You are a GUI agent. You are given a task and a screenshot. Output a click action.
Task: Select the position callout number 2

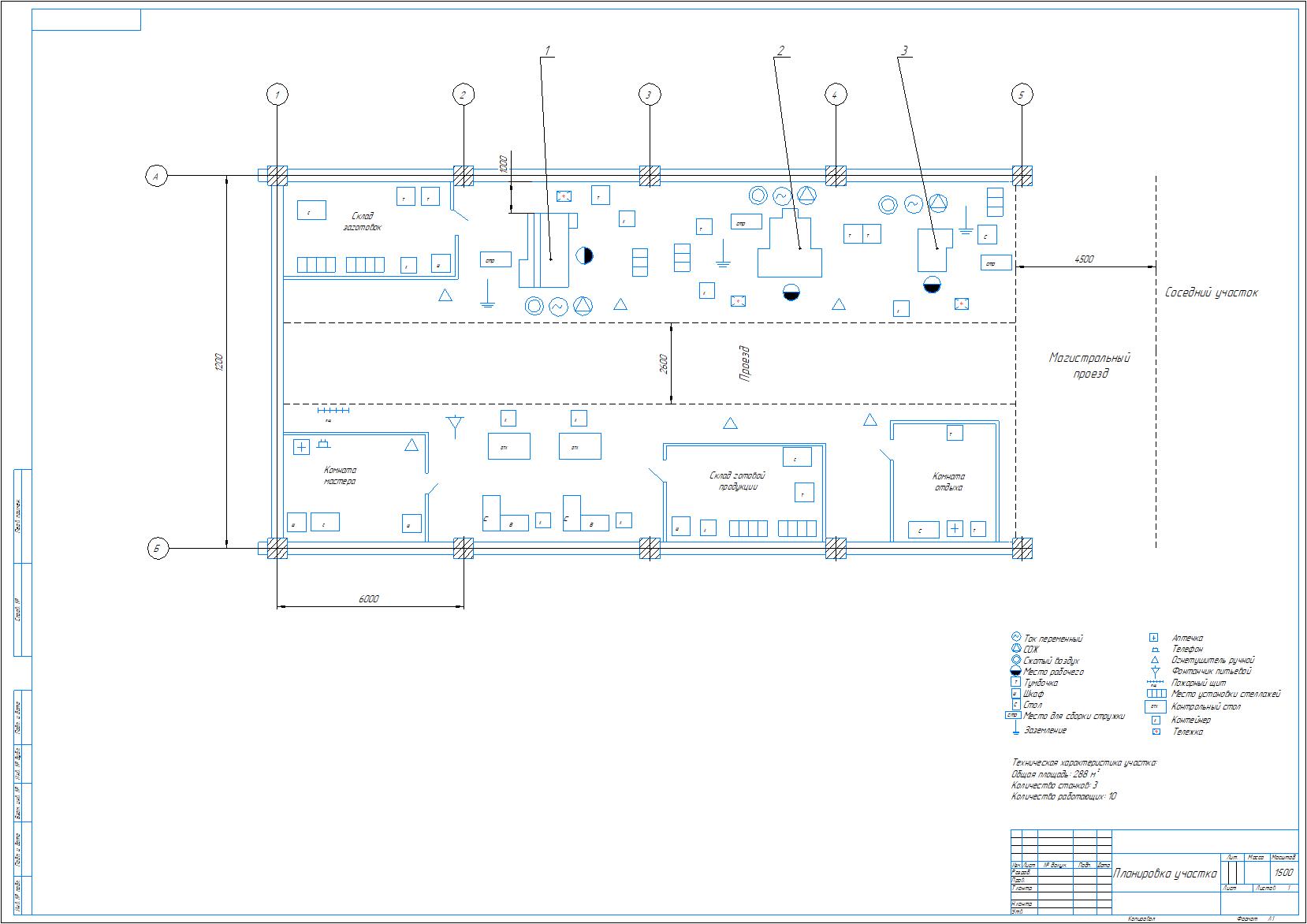[780, 51]
